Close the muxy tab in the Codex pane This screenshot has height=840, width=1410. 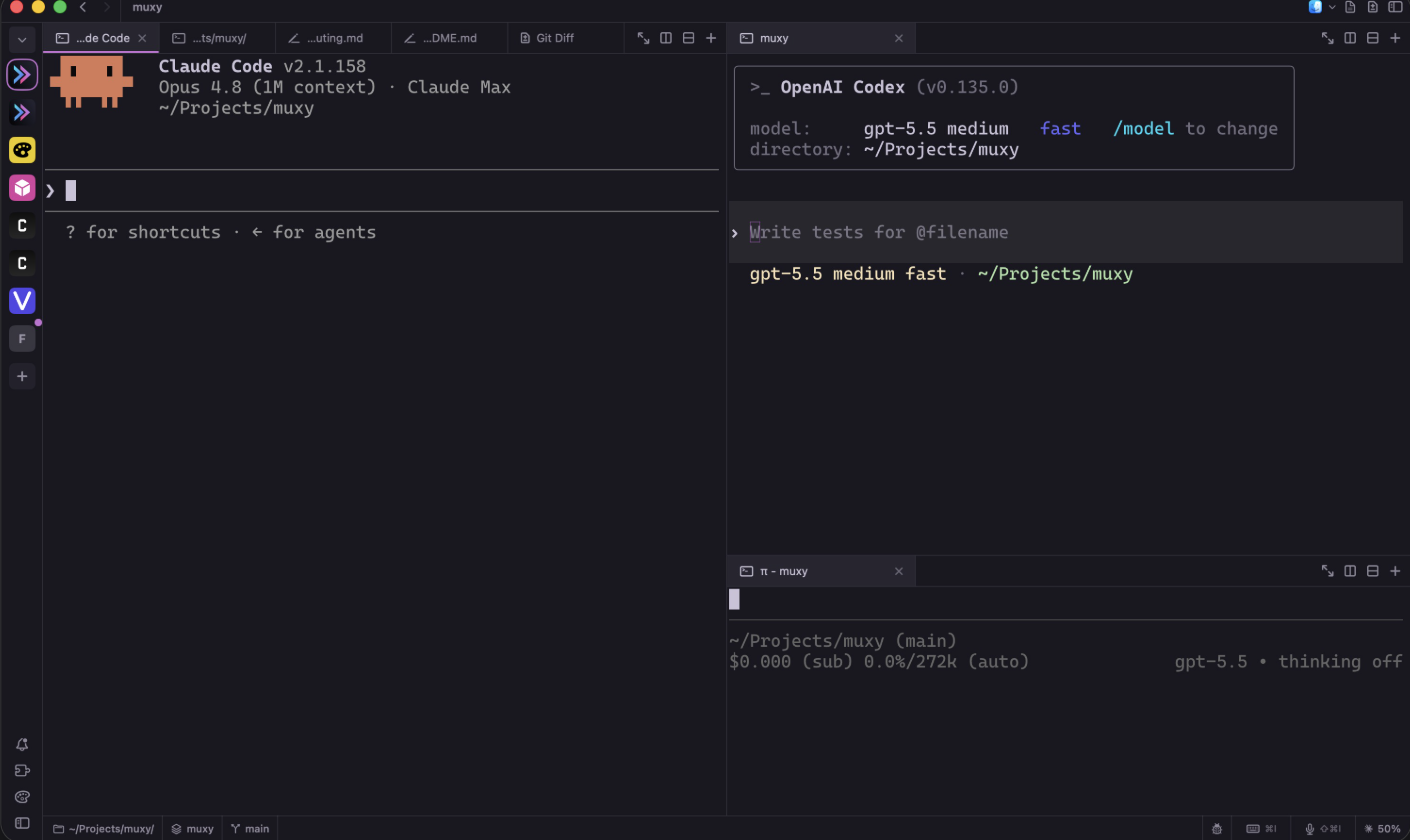(898, 38)
